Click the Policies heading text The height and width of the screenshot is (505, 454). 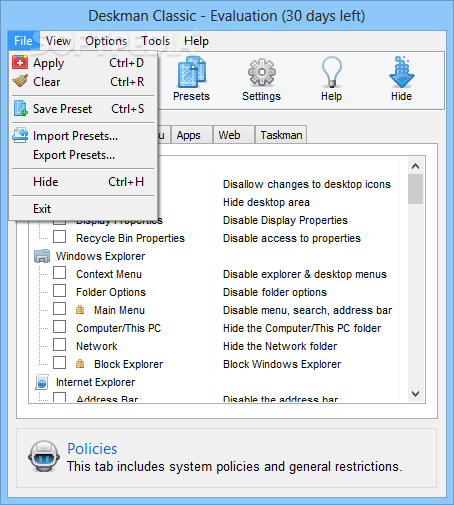pos(92,449)
